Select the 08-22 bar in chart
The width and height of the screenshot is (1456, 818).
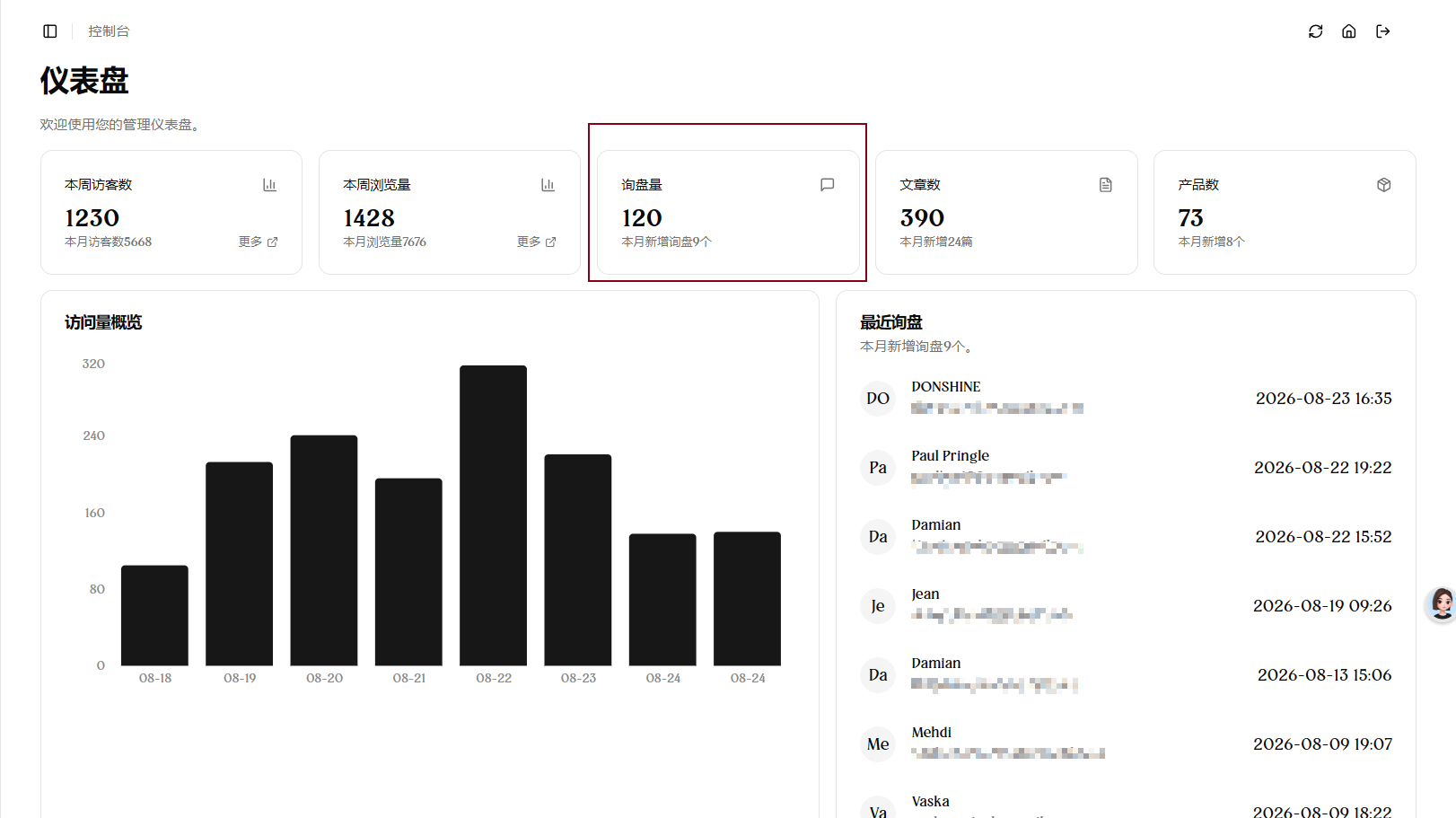coord(494,515)
